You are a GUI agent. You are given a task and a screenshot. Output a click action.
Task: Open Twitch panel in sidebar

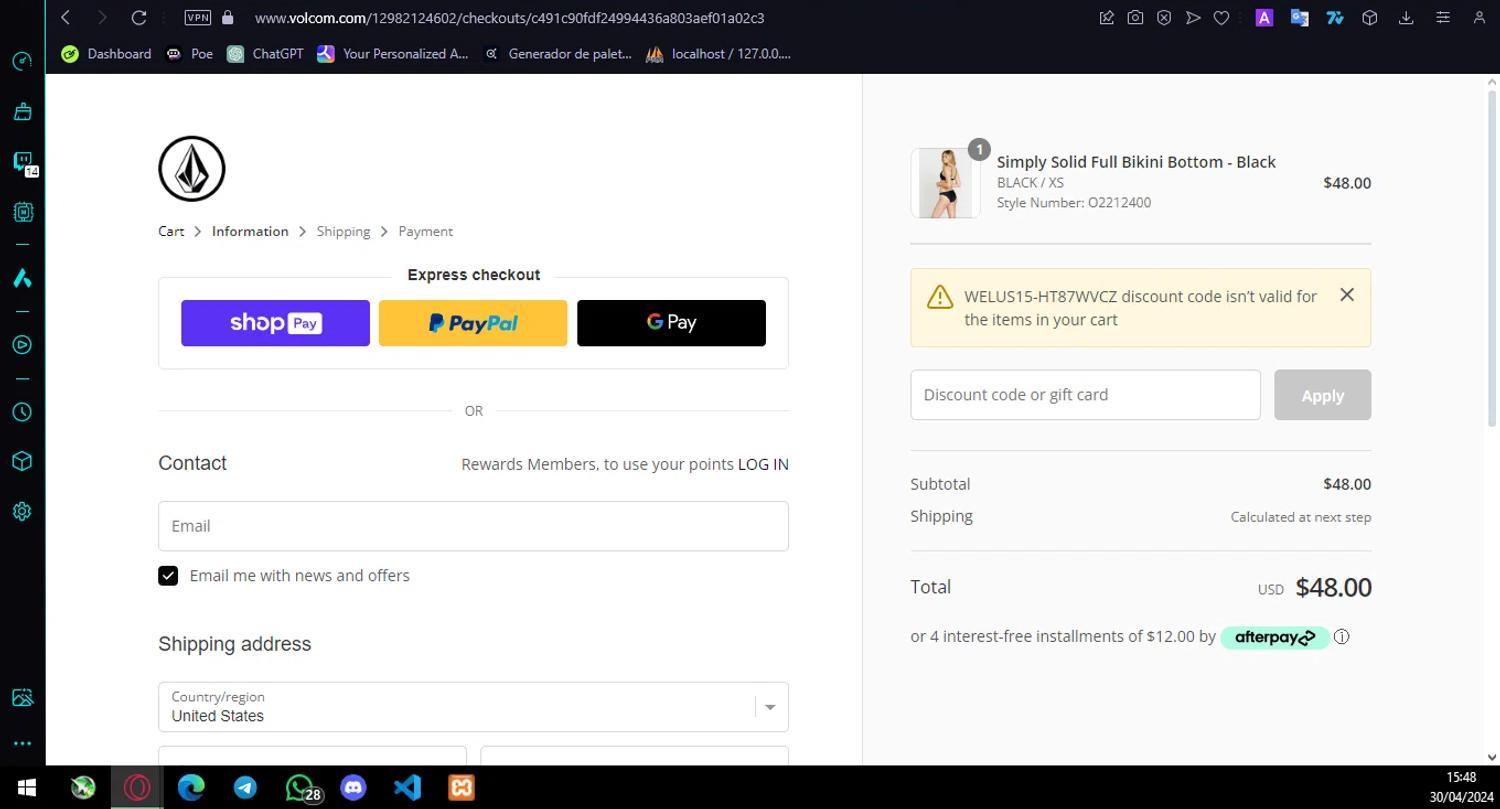[x=22, y=161]
